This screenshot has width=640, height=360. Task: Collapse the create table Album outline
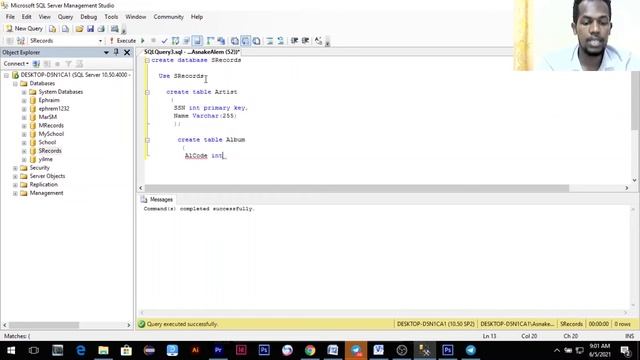click(x=147, y=140)
